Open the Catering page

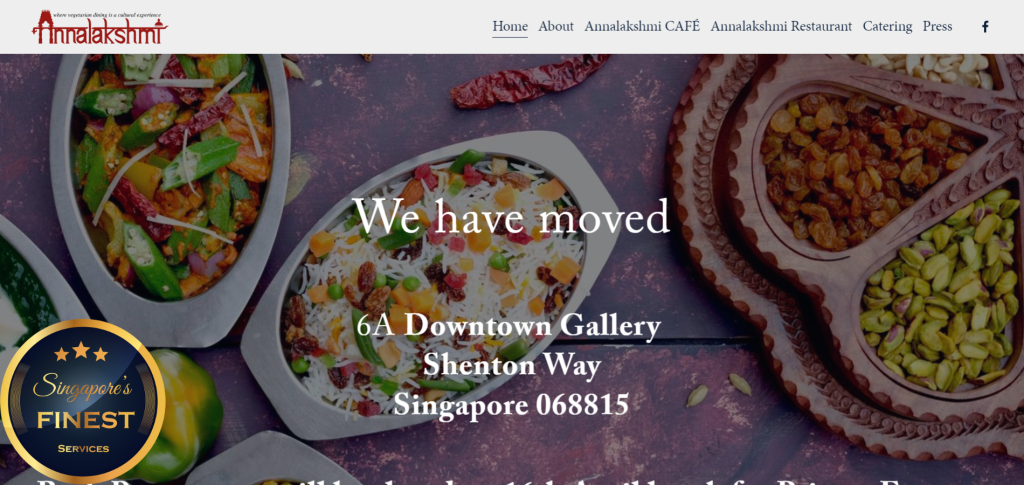[887, 27]
